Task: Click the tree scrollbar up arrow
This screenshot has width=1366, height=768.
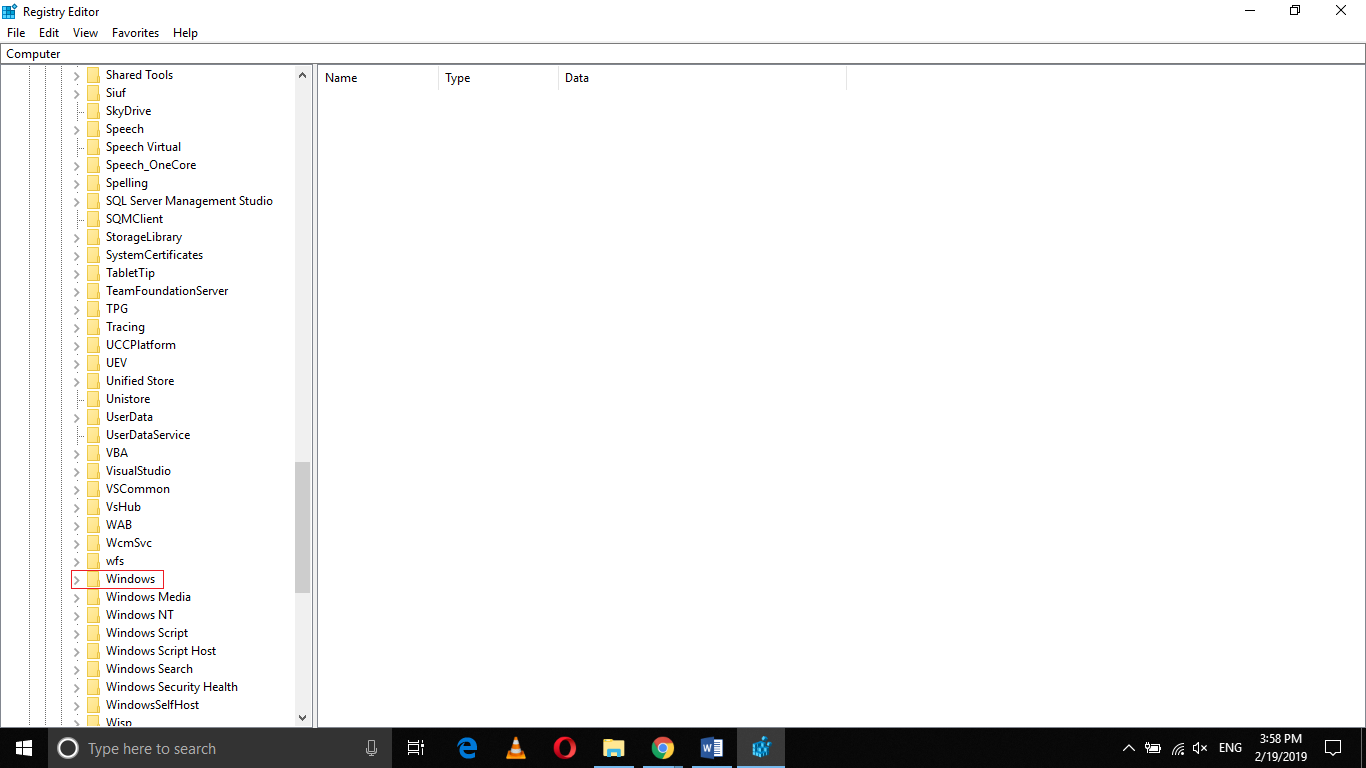Action: [x=303, y=75]
